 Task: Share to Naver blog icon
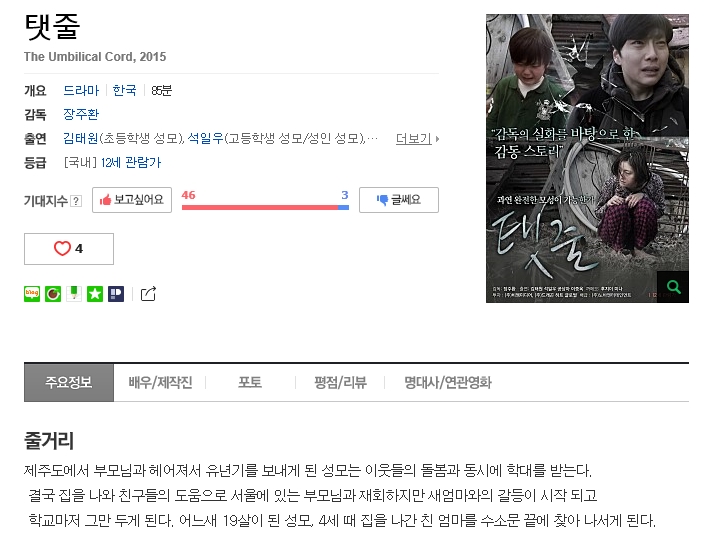pyautogui.click(x=32, y=294)
